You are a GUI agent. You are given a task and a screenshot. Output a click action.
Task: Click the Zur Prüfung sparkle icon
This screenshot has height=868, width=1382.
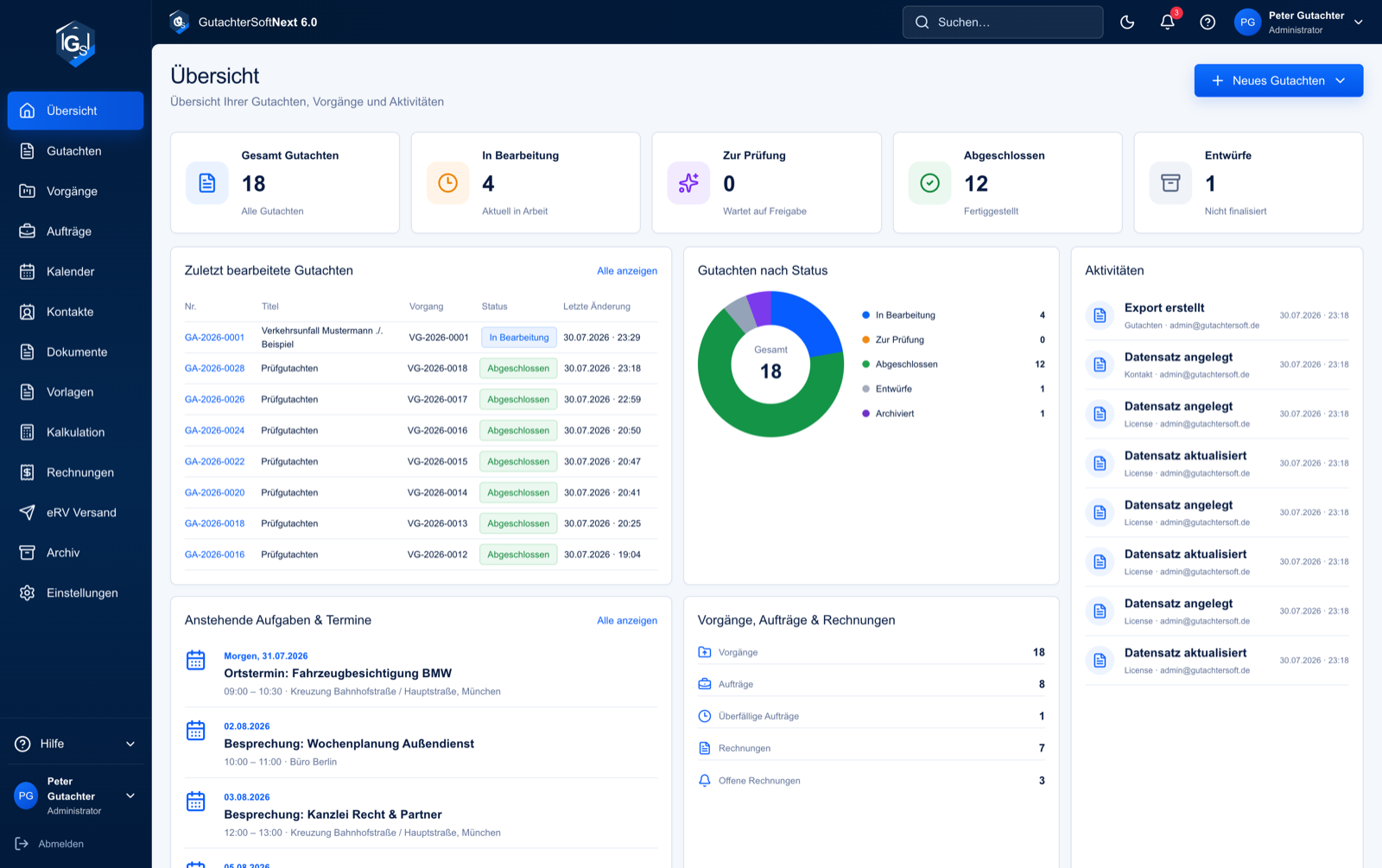(688, 183)
